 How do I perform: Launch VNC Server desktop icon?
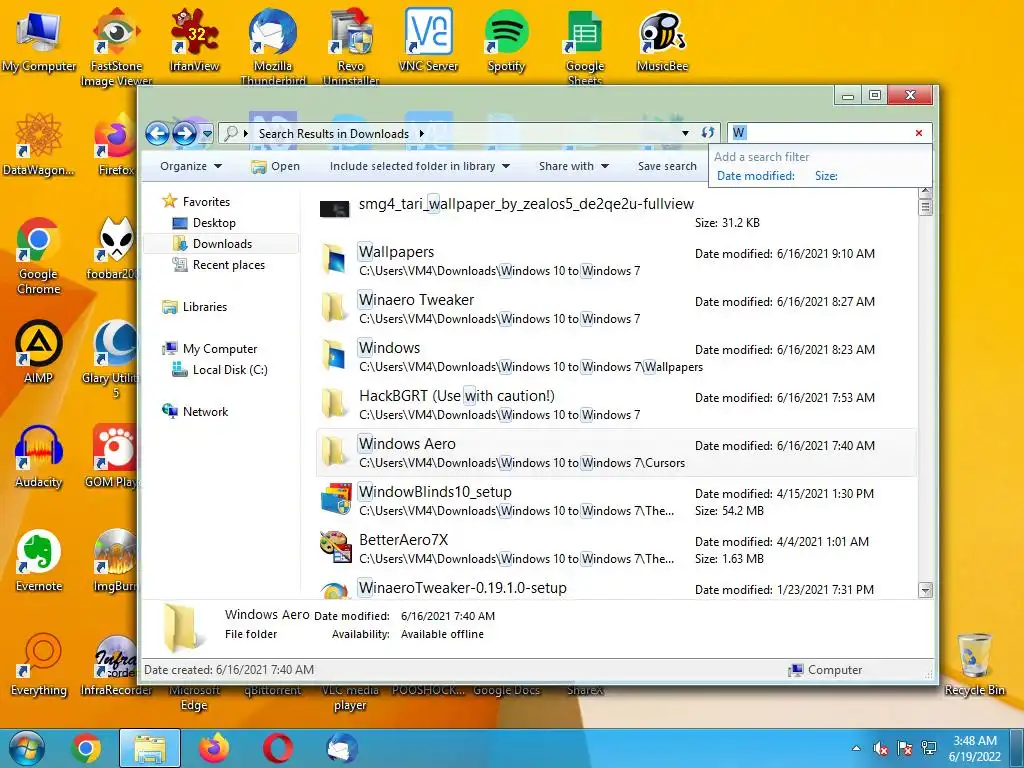coord(428,40)
